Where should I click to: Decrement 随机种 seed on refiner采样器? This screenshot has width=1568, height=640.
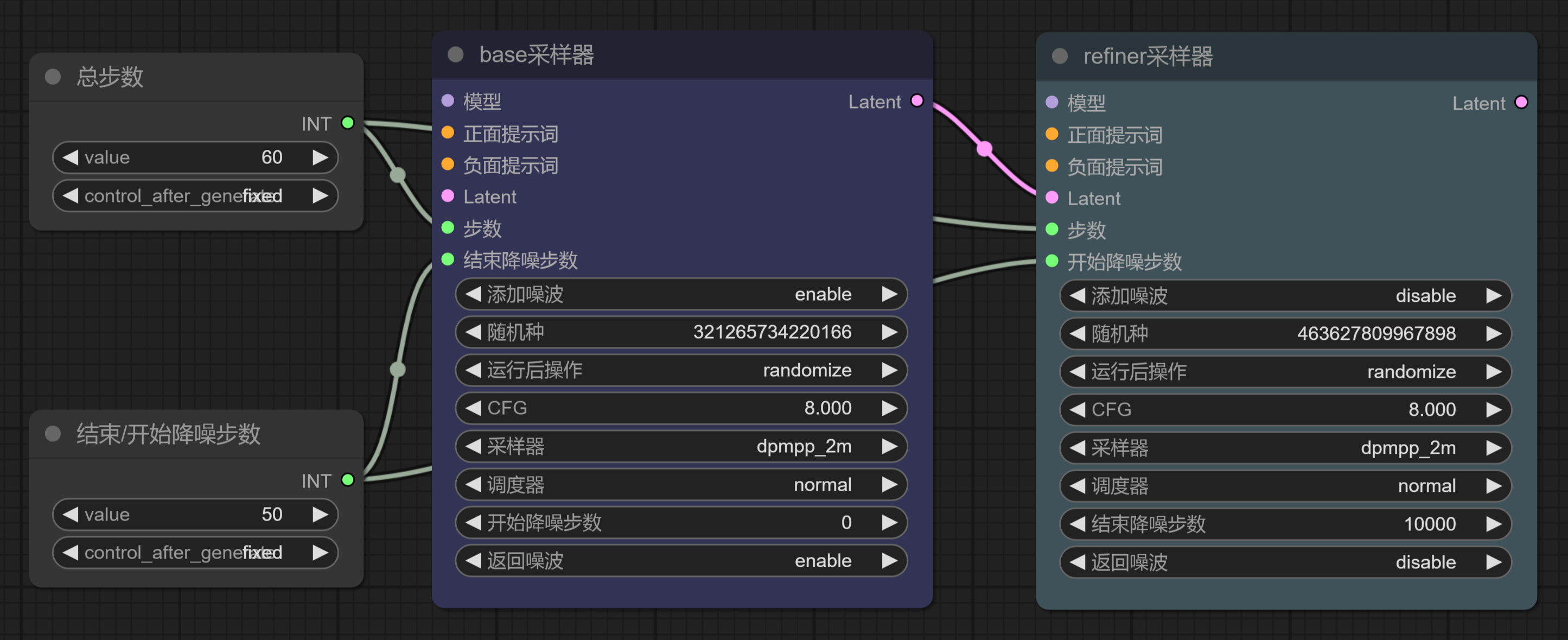(1078, 334)
